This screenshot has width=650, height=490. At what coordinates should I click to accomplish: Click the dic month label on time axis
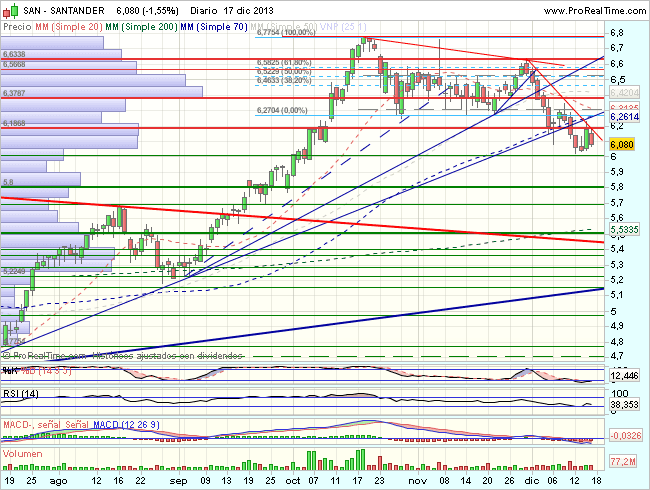(x=532, y=481)
